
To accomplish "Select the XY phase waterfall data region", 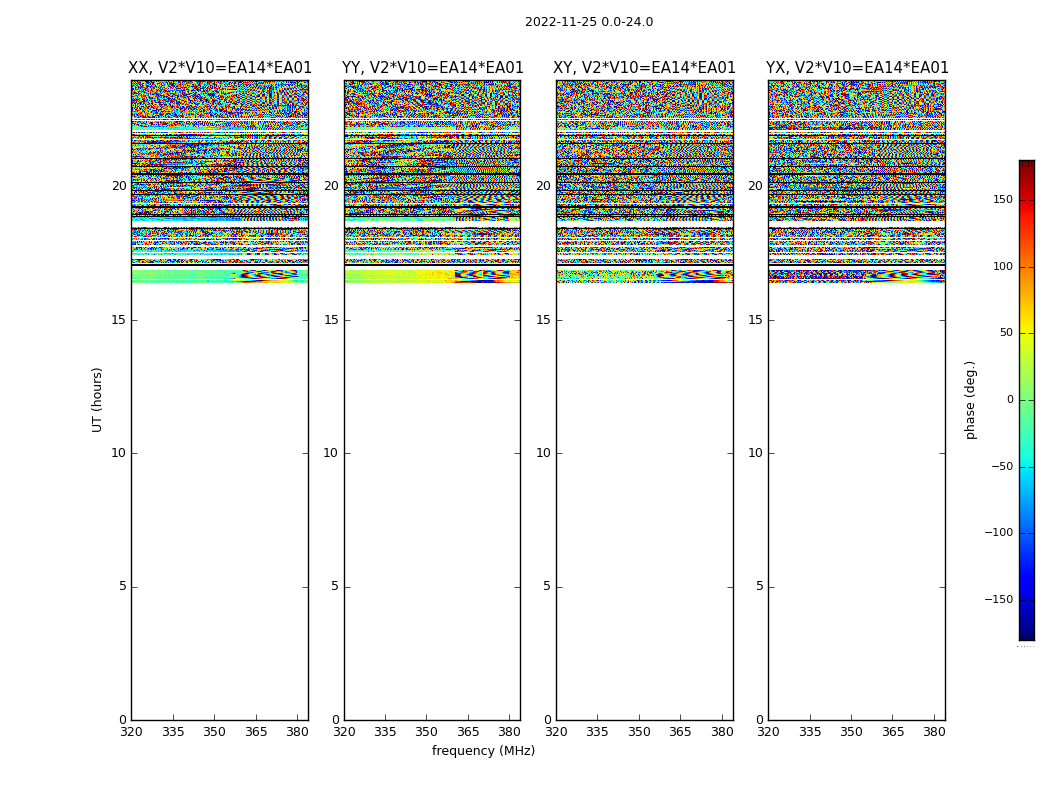I will coord(645,400).
